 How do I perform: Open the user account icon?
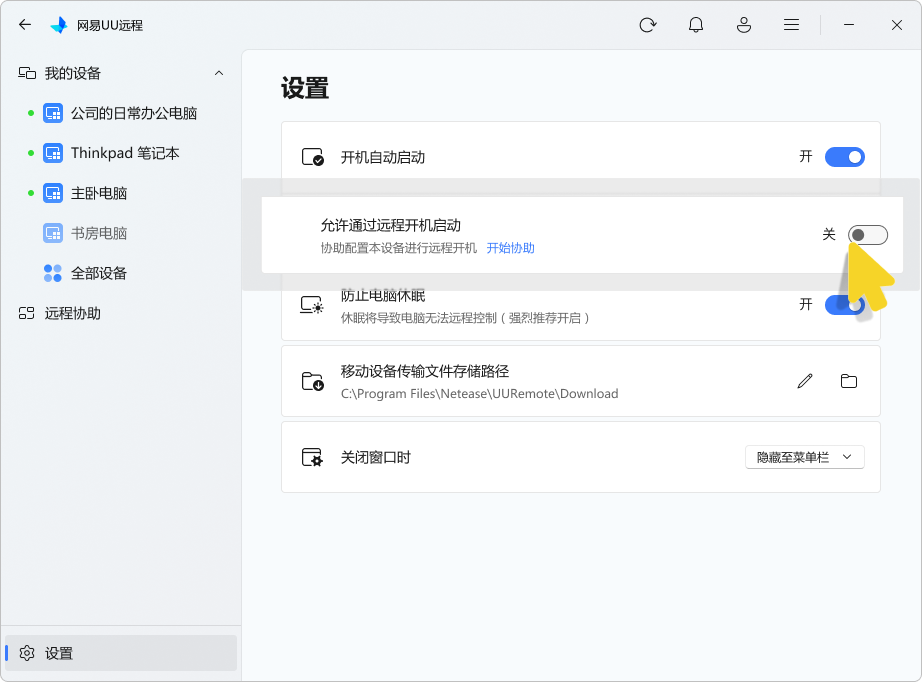click(x=744, y=25)
